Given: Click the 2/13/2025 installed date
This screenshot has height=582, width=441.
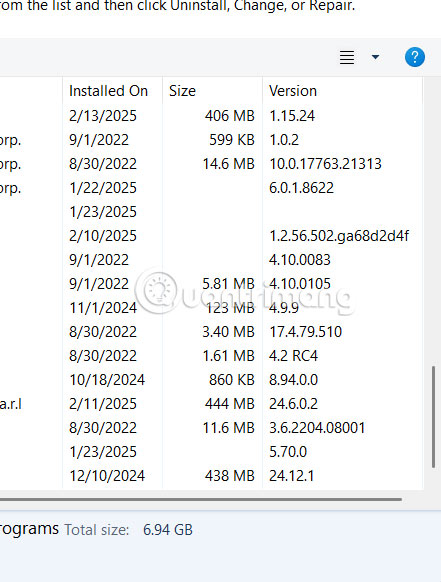Looking at the screenshot, I should coord(103,116).
